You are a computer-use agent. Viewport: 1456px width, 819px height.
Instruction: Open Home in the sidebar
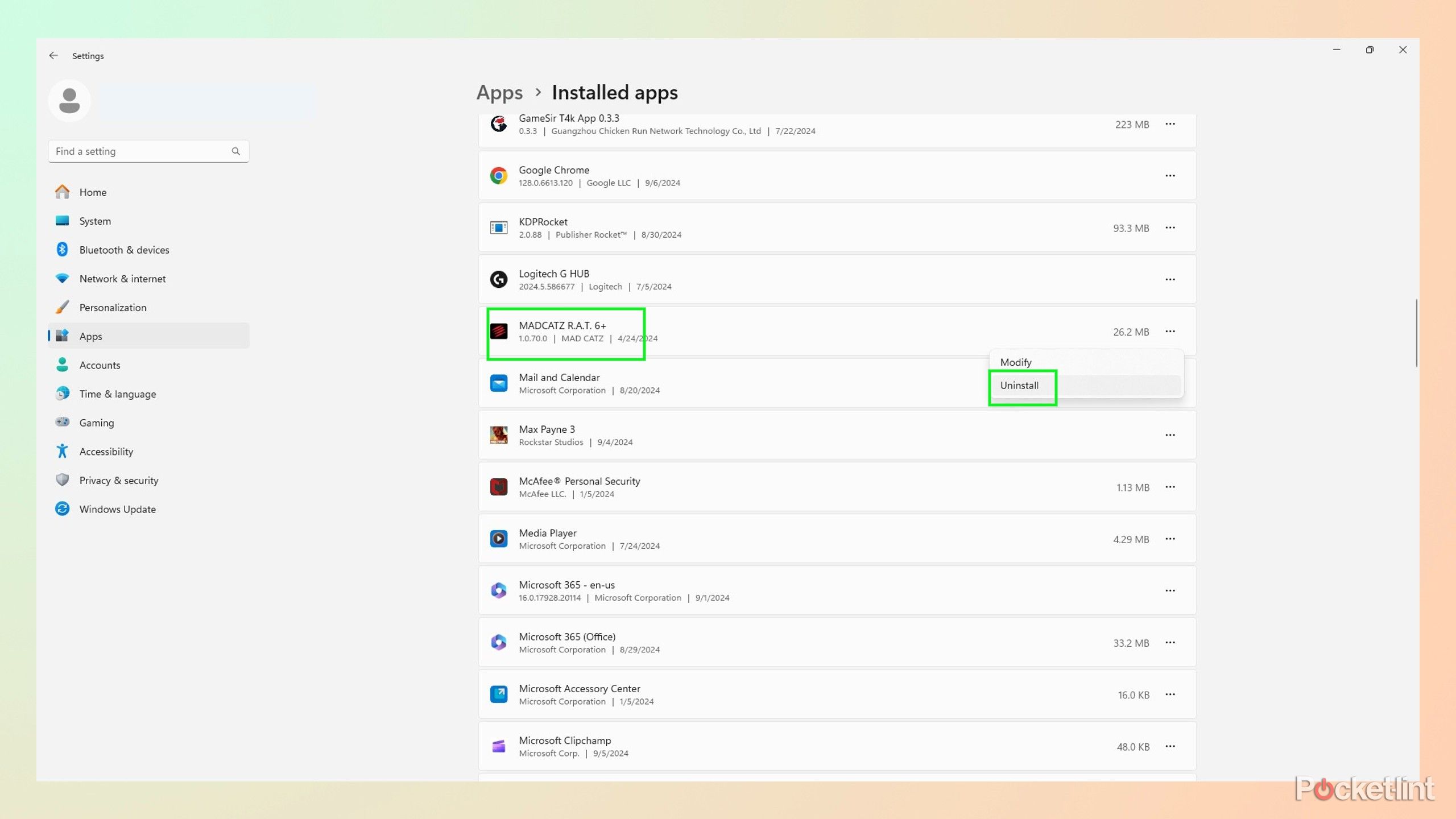point(149,192)
